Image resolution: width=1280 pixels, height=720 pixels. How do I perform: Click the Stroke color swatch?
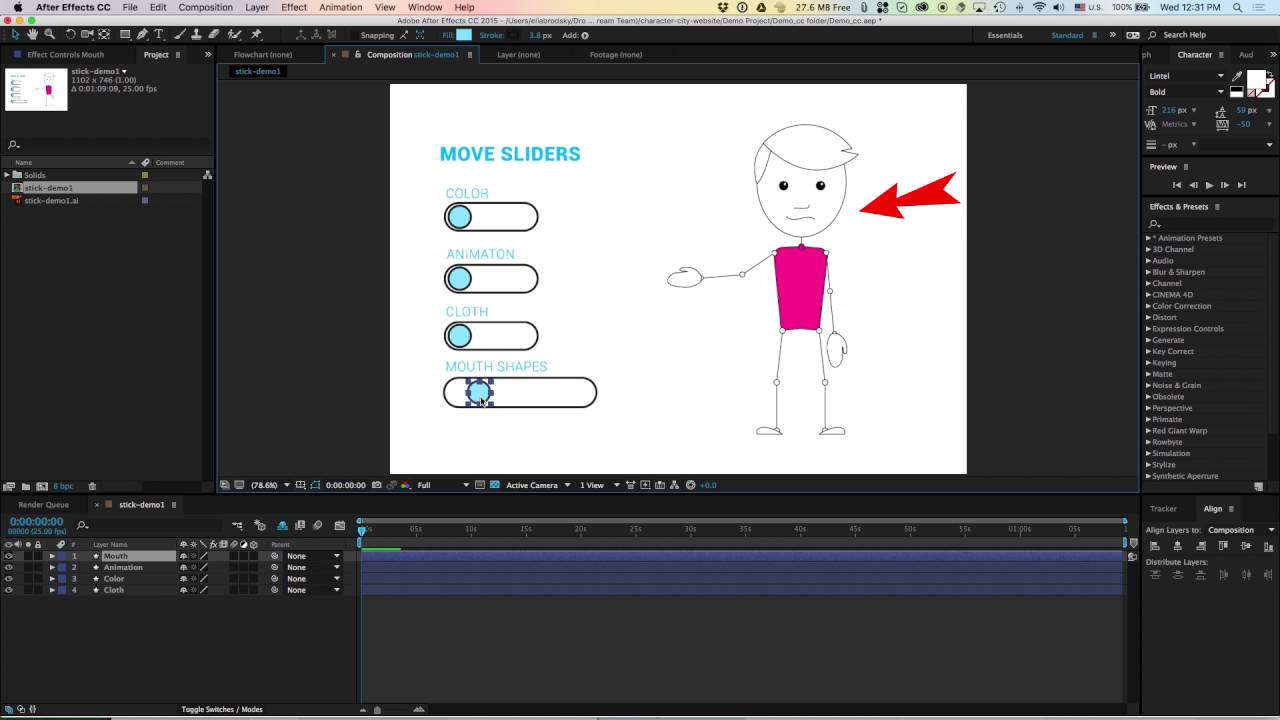(x=513, y=35)
